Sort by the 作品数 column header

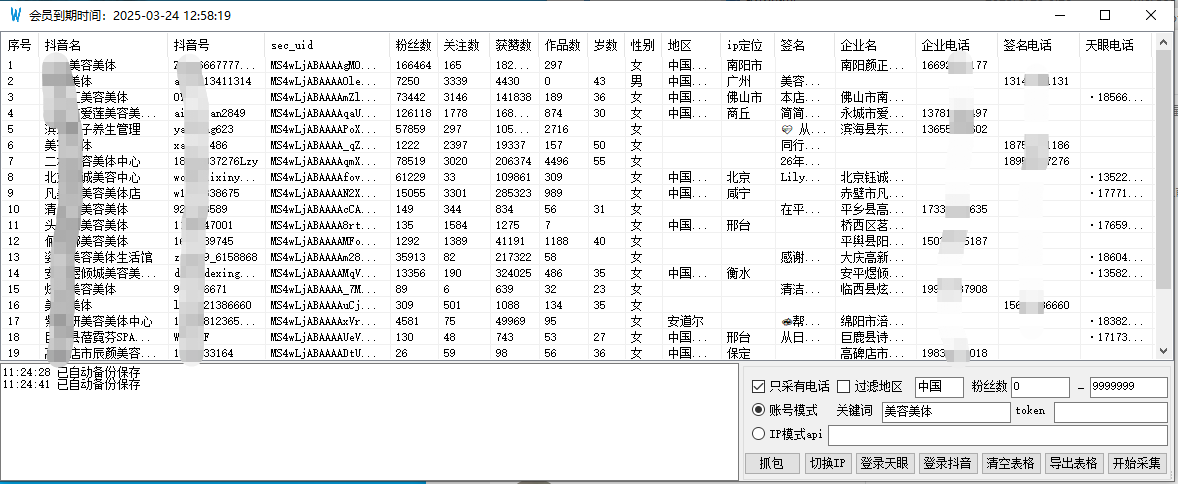click(563, 45)
